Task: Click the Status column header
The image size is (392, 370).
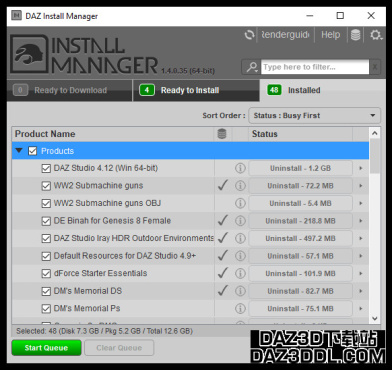Action: click(x=300, y=134)
